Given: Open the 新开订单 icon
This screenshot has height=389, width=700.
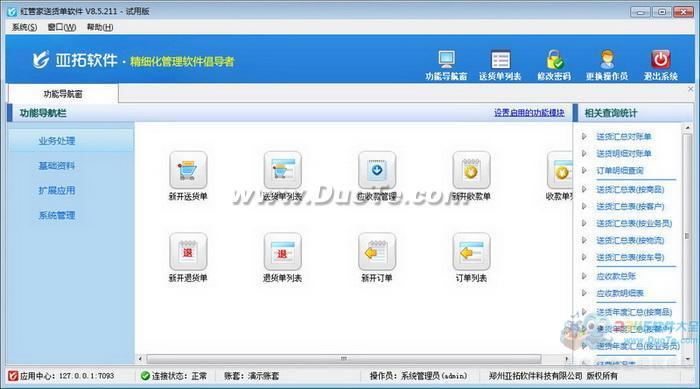Looking at the screenshot, I should 377,251.
